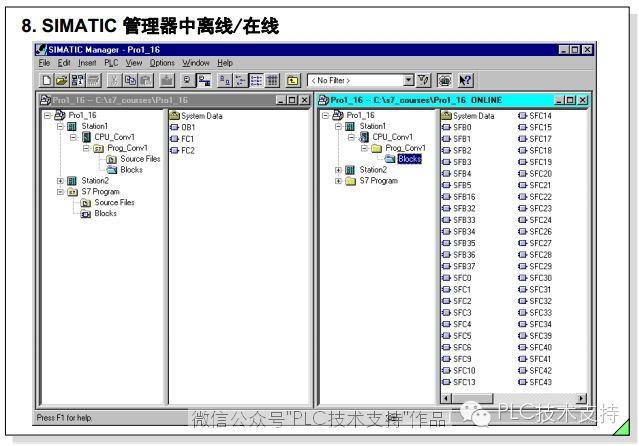Image resolution: width=639 pixels, height=446 pixels.
Task: Open the View menu
Action: [134, 63]
